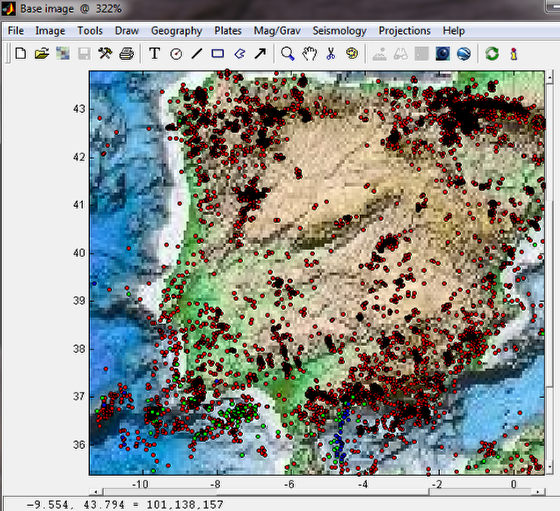The height and width of the screenshot is (511, 560).
Task: Click the Google Earth globe icon
Action: 464,54
